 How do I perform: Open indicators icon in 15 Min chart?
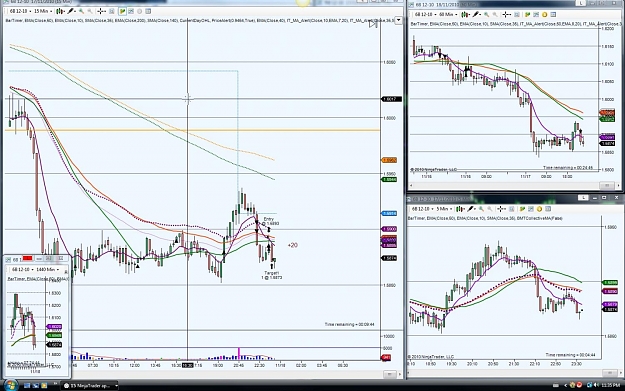click(x=131, y=11)
